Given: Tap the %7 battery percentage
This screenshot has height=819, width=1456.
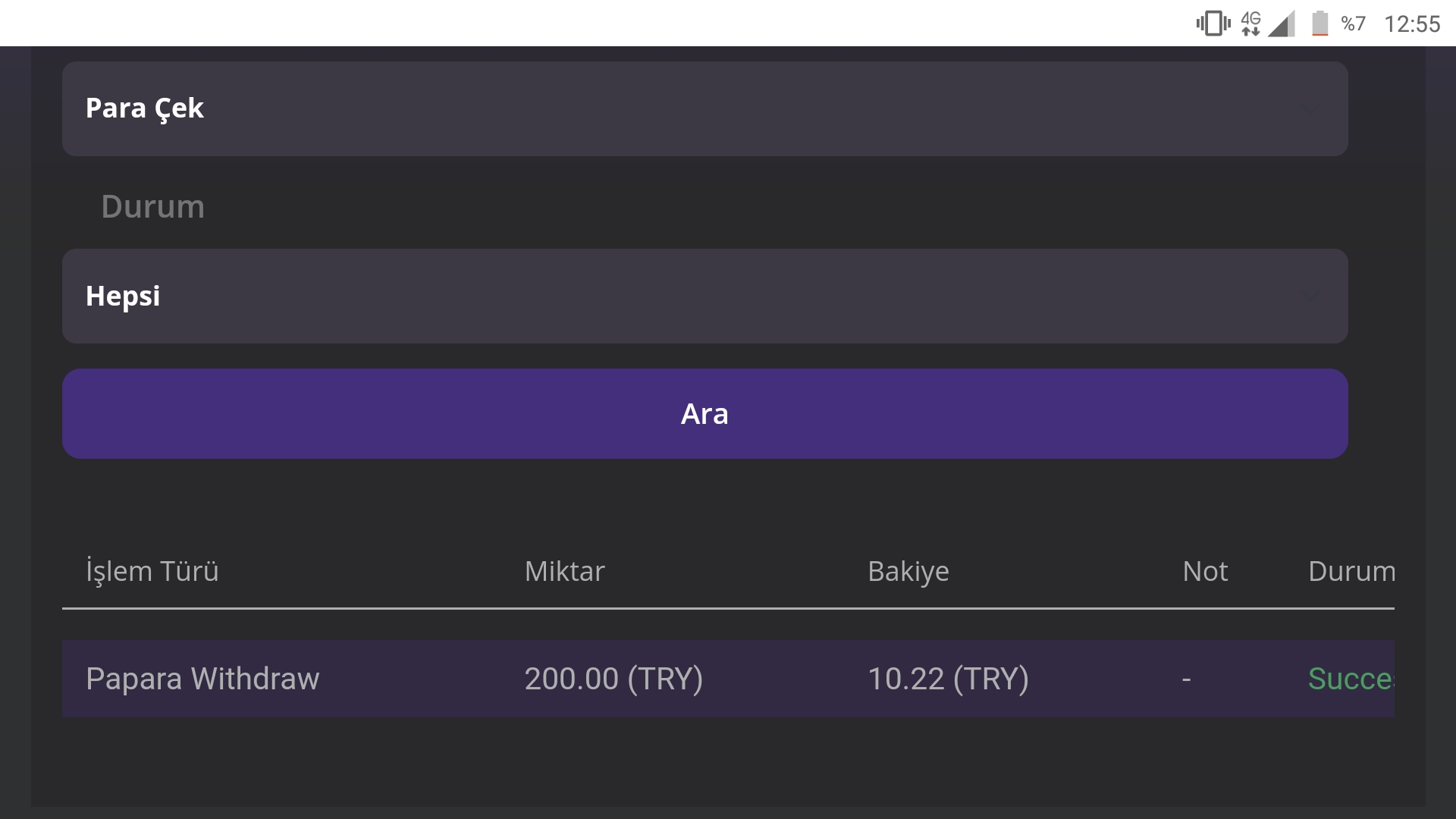Looking at the screenshot, I should tap(1353, 24).
